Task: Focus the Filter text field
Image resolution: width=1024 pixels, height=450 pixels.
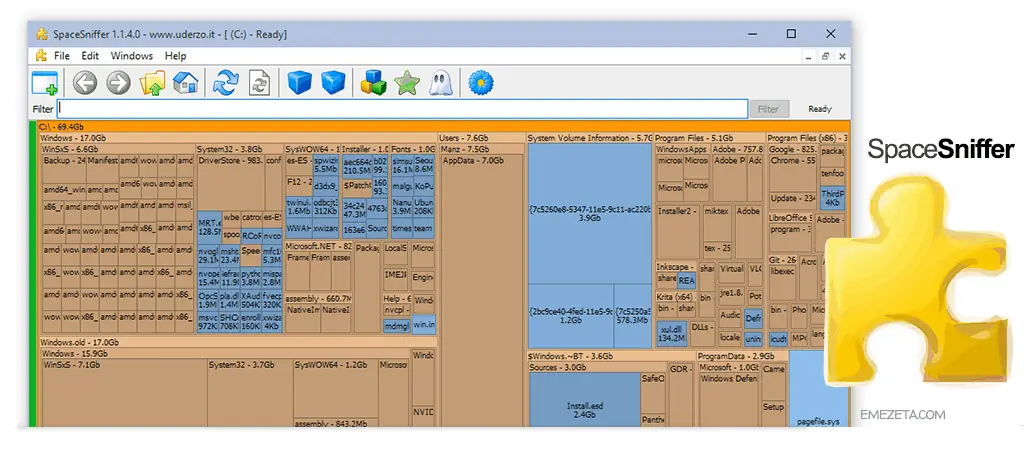Action: coord(402,109)
